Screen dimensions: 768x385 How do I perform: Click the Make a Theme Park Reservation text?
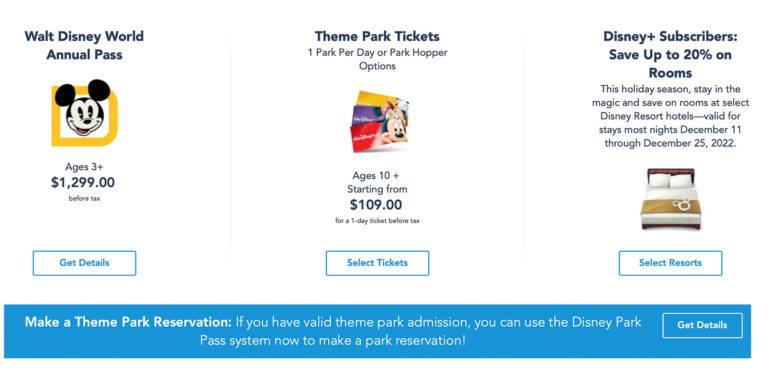(128, 322)
